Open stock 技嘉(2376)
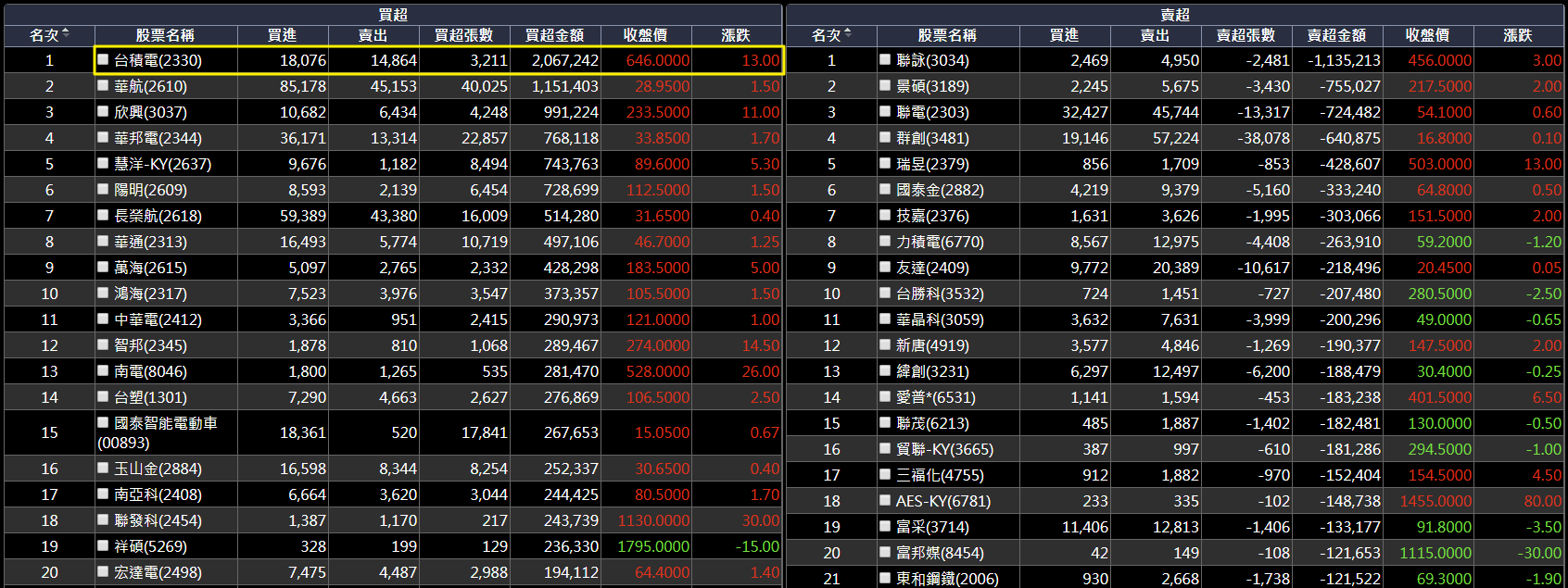 pyautogui.click(x=932, y=216)
